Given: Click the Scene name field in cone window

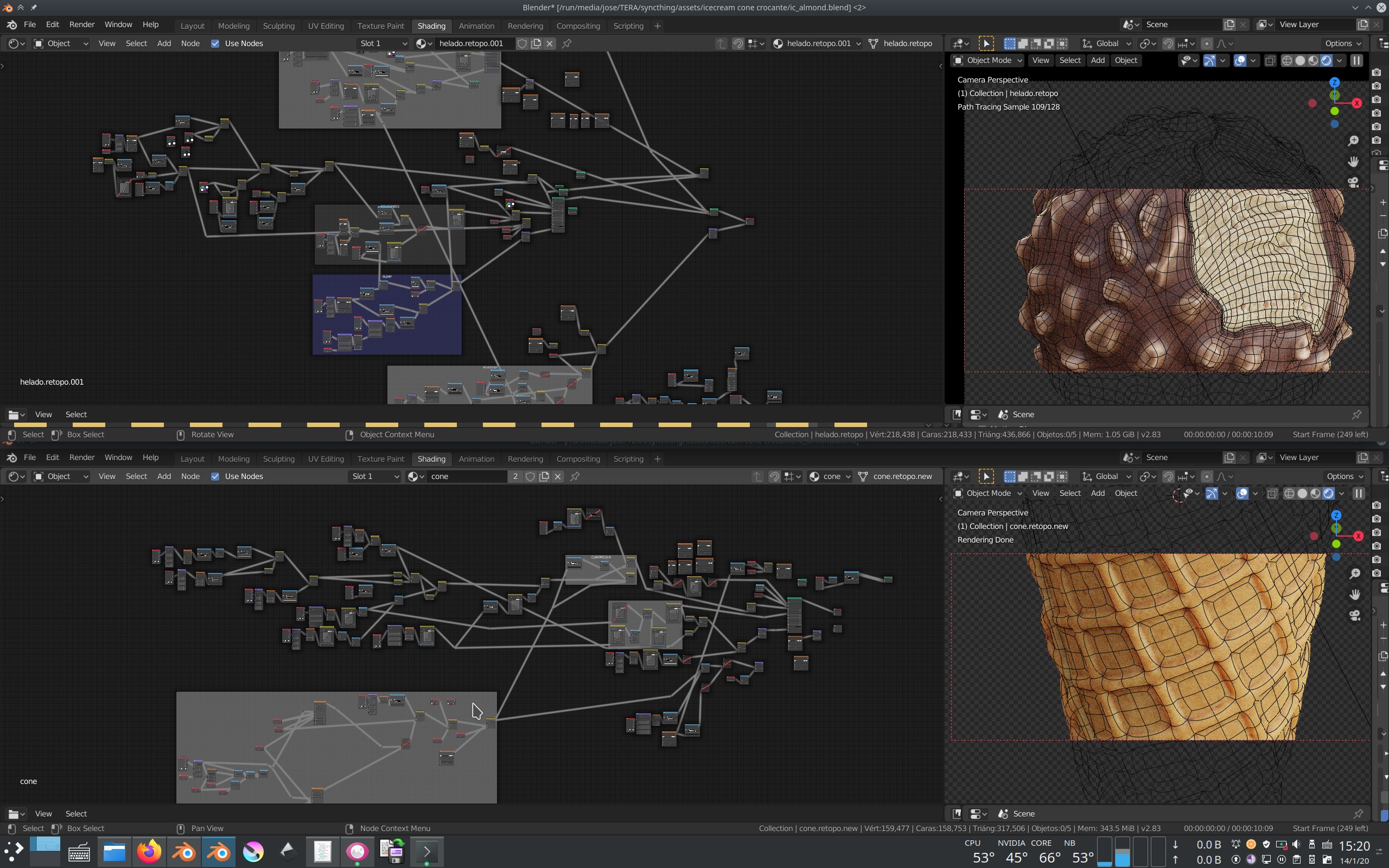Looking at the screenshot, I should coord(1181,457).
